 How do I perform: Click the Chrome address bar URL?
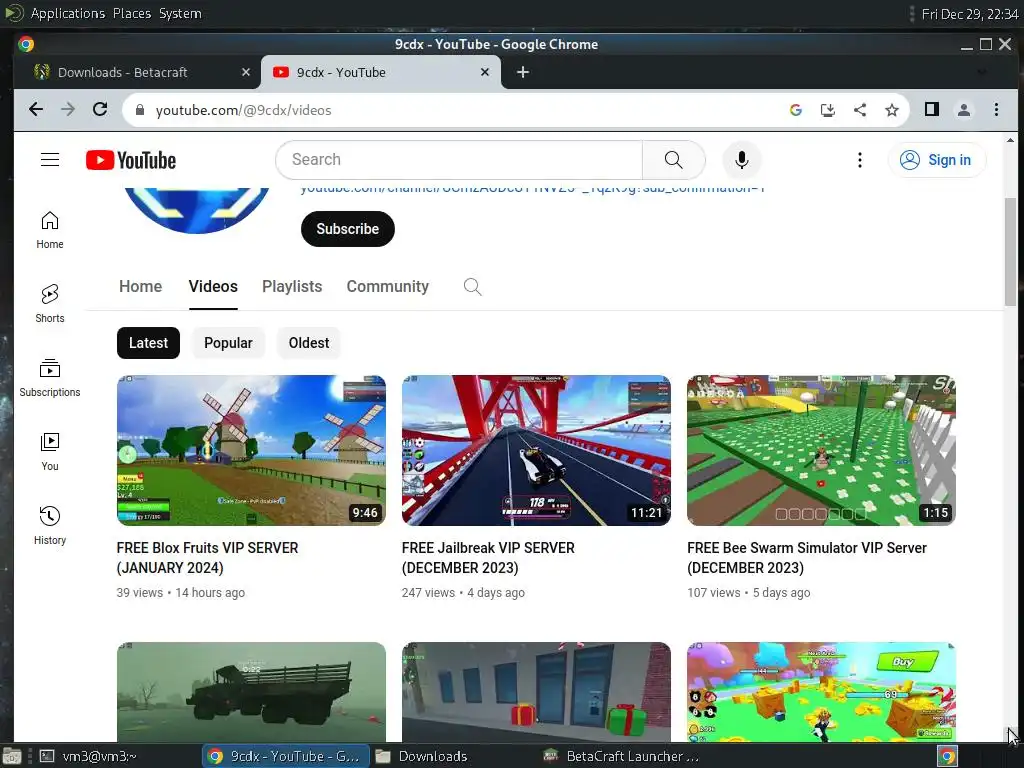pyautogui.click(x=244, y=110)
